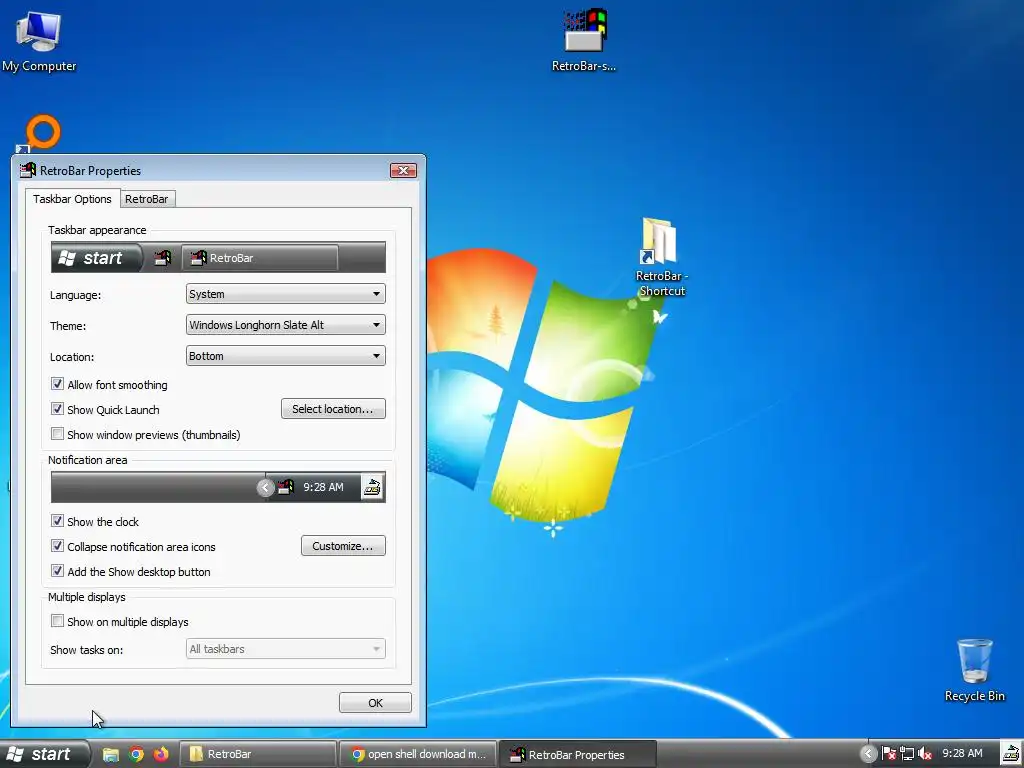Click the taskbar clock showing 9:28 AM
Image resolution: width=1024 pixels, height=768 pixels.
tap(962, 754)
